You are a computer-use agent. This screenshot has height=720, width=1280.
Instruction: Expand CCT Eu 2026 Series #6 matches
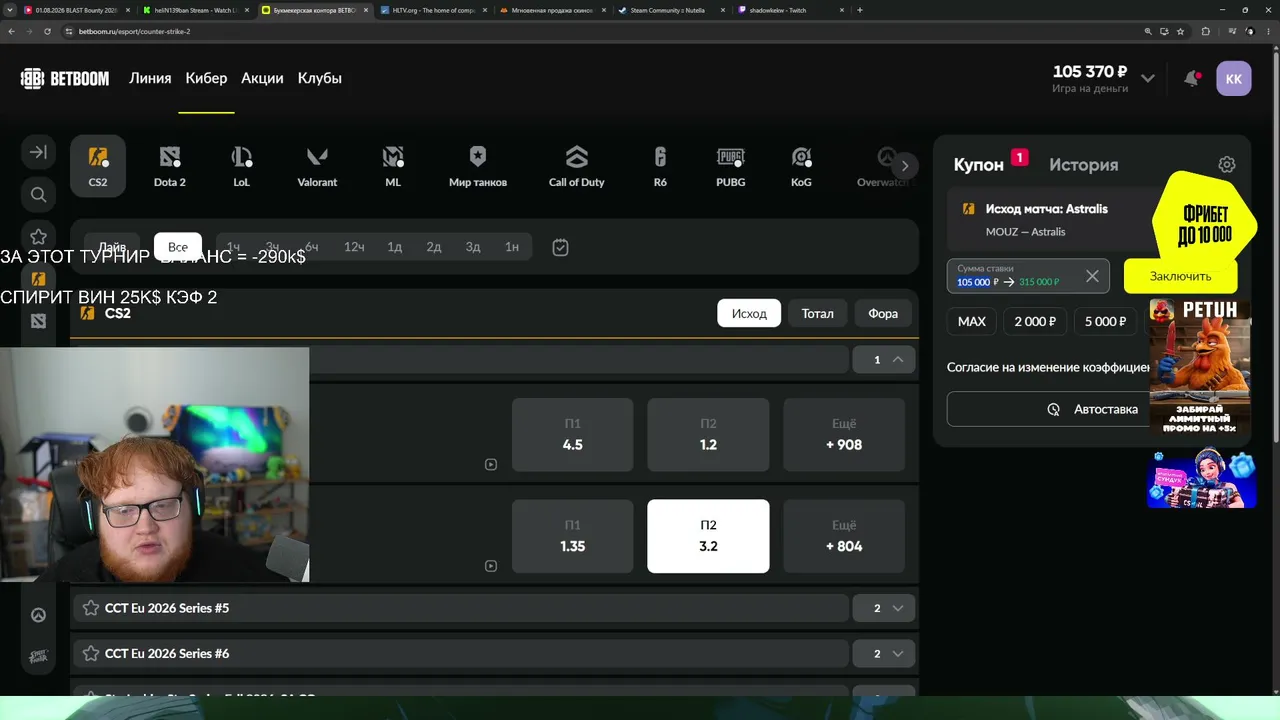tap(884, 653)
